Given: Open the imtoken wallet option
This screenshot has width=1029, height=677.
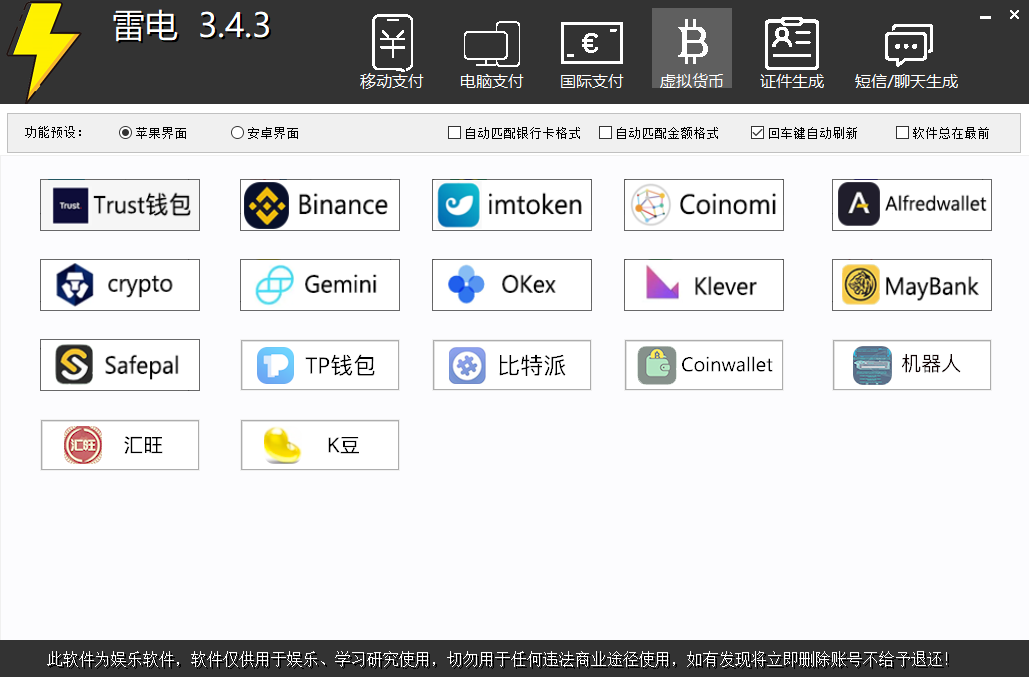Looking at the screenshot, I should [x=512, y=205].
